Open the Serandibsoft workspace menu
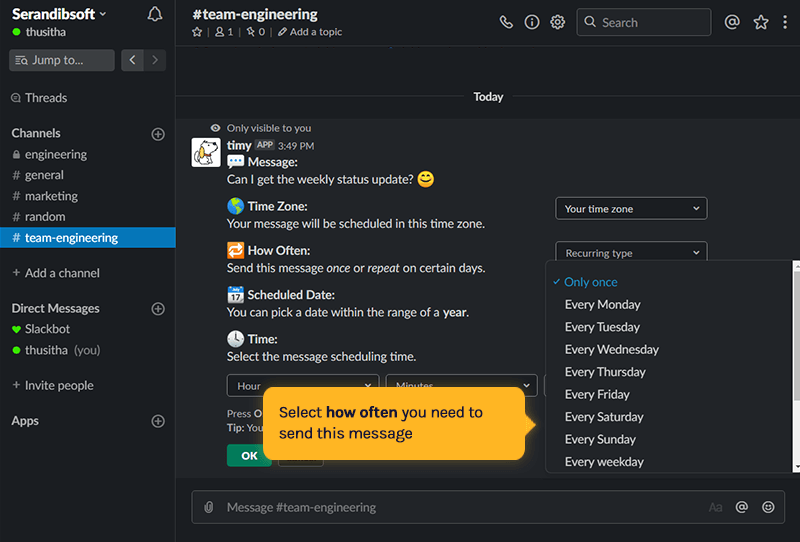Screen dimensions: 800x542 tap(59, 14)
